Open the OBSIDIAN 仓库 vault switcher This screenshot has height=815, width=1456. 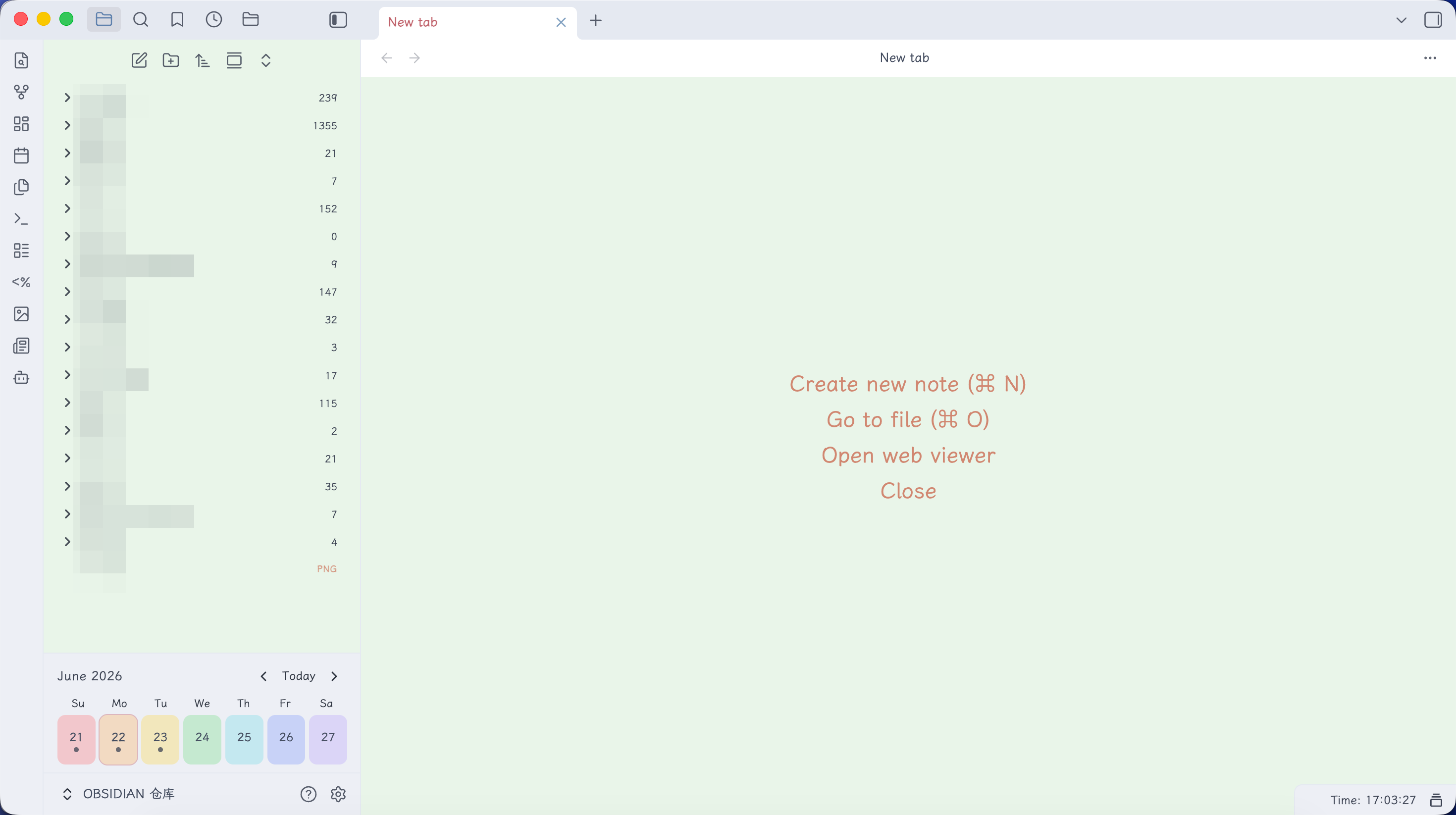(118, 794)
